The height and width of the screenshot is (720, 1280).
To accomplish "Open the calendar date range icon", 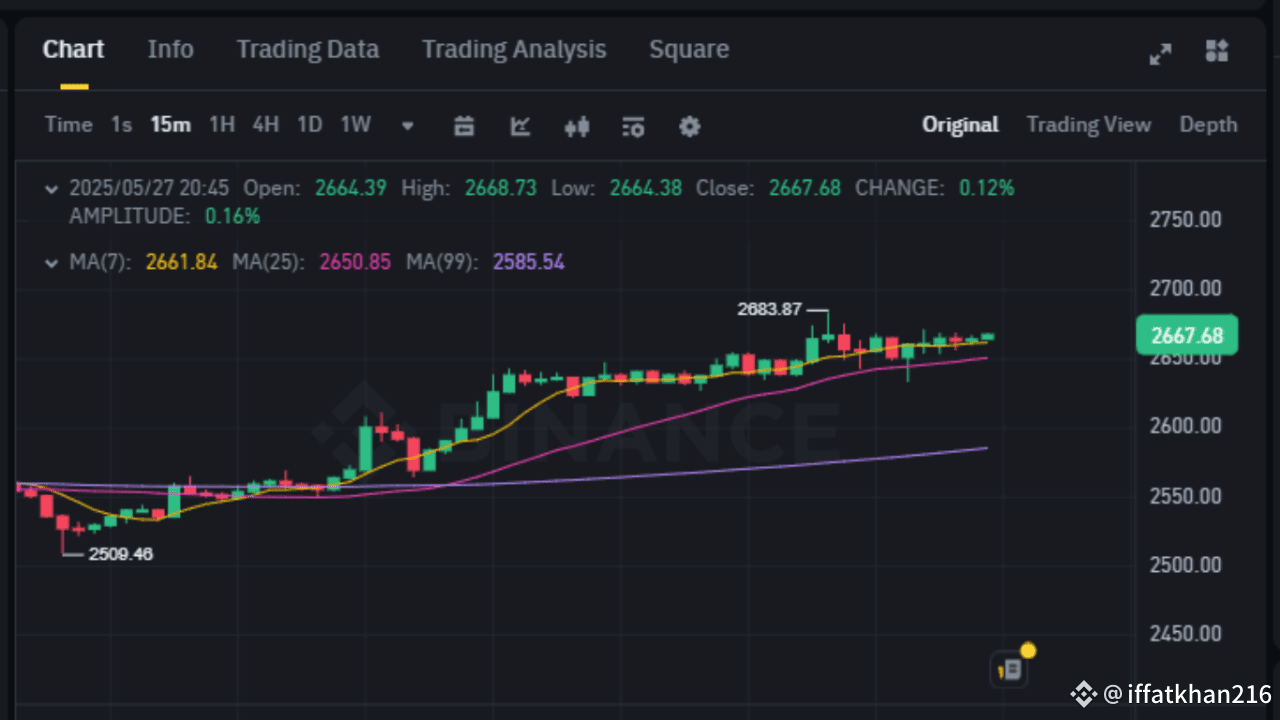I will [464, 126].
